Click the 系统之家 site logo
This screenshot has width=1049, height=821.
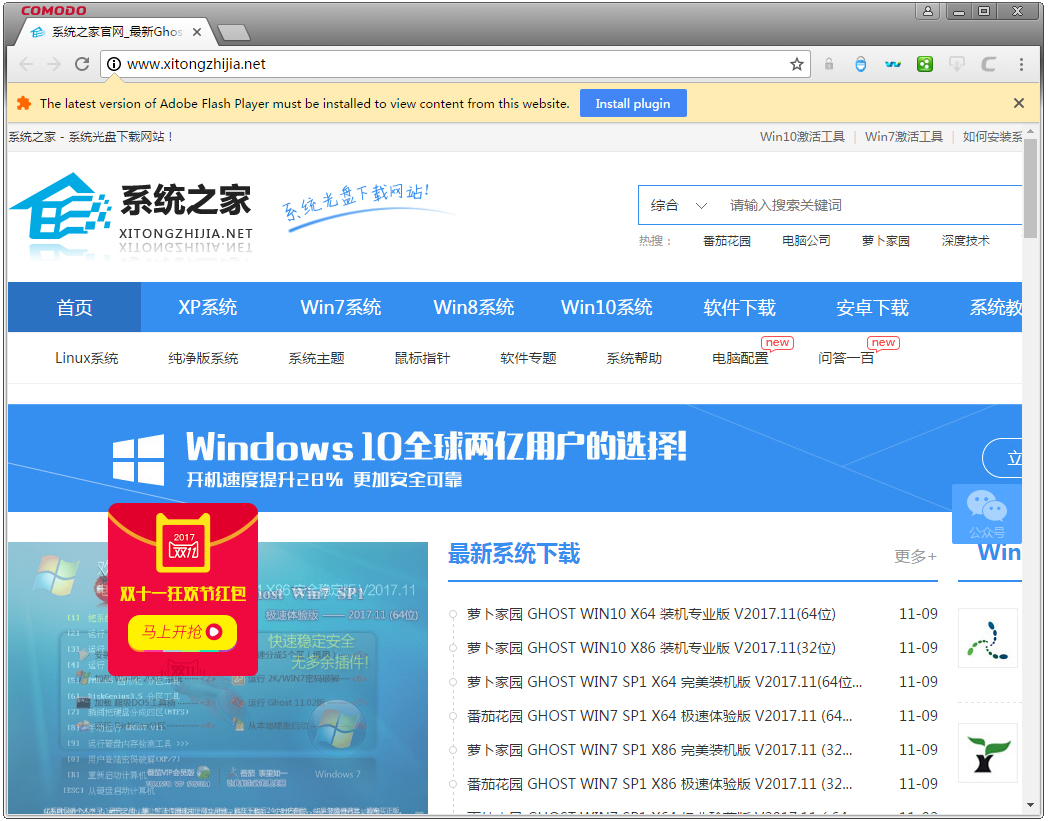tap(132, 214)
